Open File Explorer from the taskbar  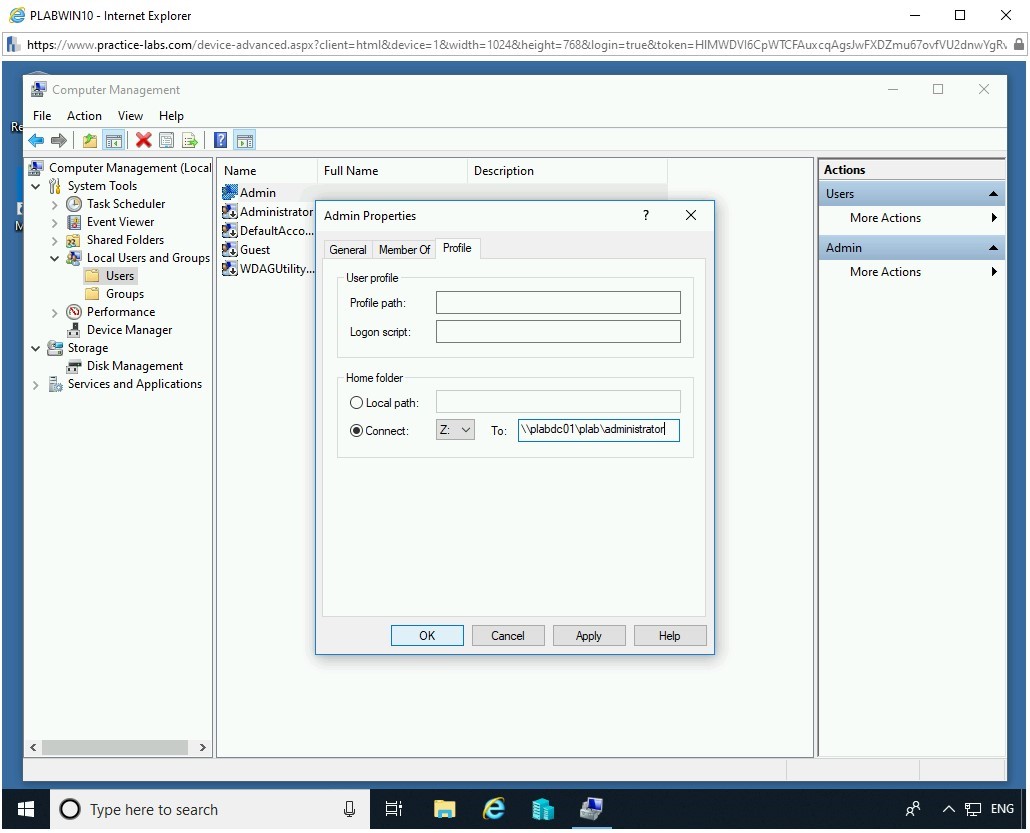pyautogui.click(x=445, y=809)
